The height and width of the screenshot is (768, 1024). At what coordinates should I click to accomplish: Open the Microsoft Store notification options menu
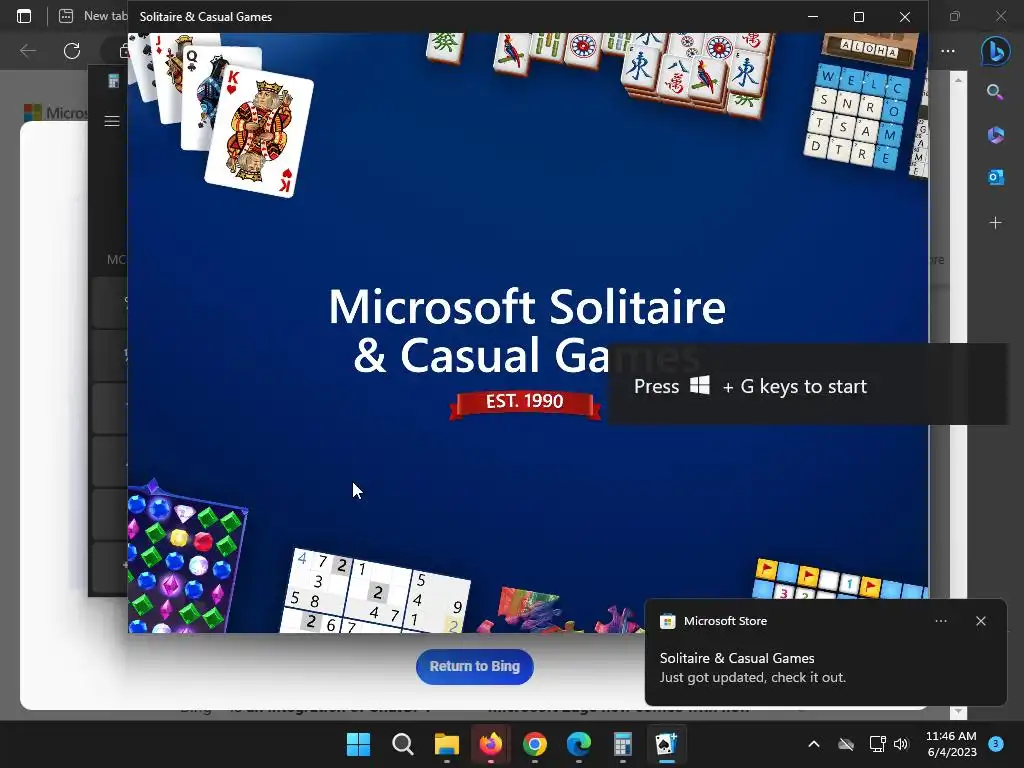[941, 621]
